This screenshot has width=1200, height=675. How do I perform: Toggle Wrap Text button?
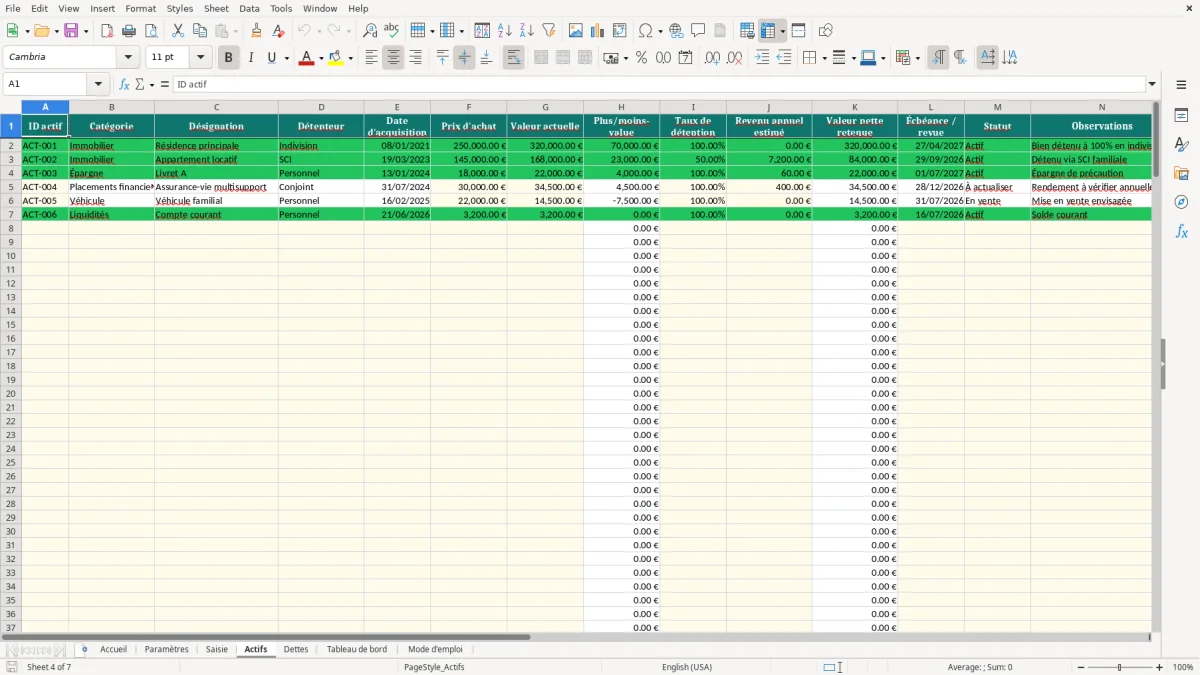513,58
